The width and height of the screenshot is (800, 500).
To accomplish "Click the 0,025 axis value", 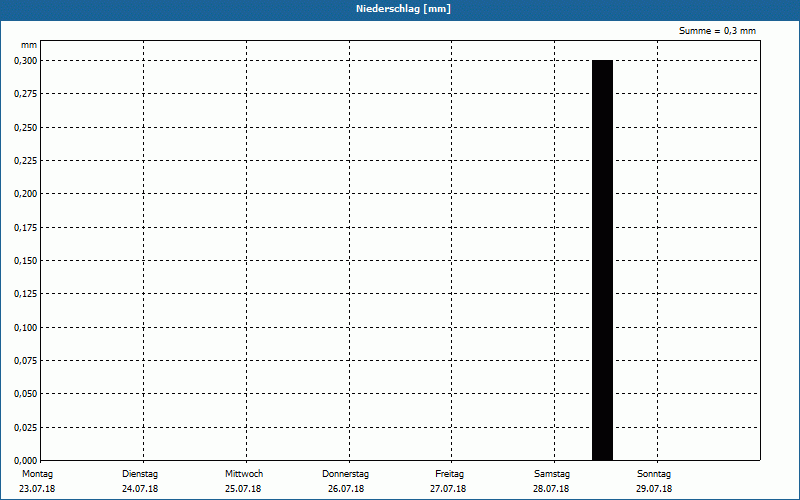I will (x=26, y=428).
